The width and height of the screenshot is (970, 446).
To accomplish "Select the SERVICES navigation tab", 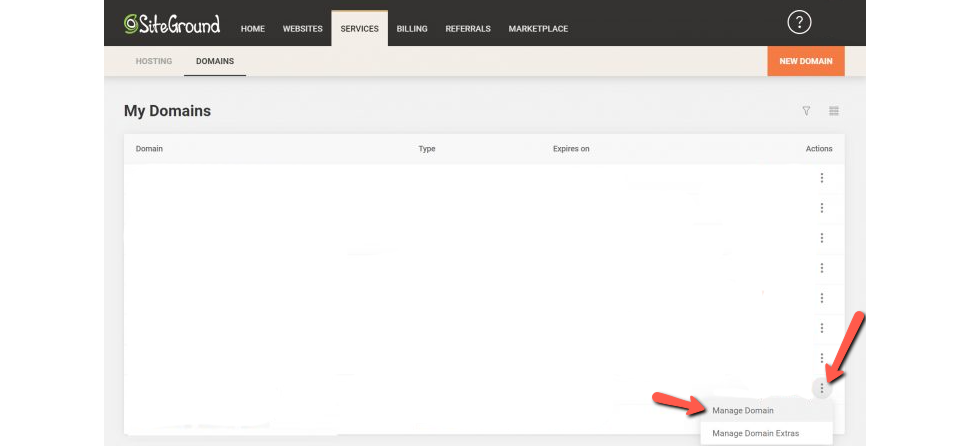I will (x=359, y=28).
